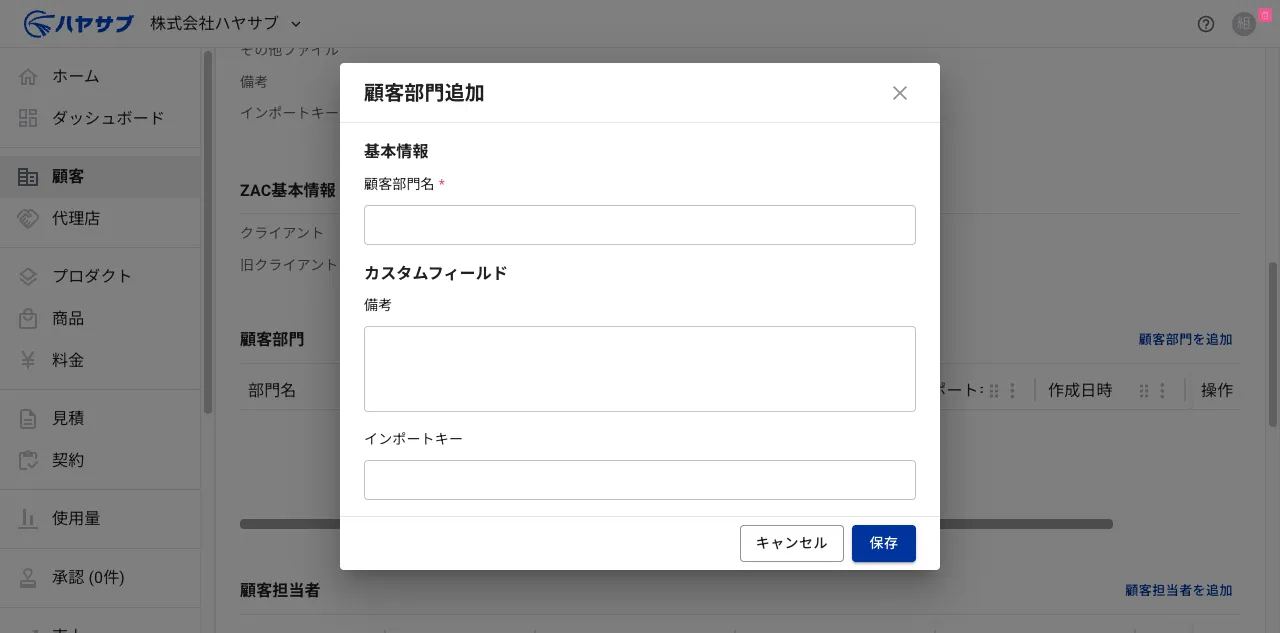The image size is (1280, 633).
Task: Open 承認 (0件) in the sidebar
Action: click(100, 577)
